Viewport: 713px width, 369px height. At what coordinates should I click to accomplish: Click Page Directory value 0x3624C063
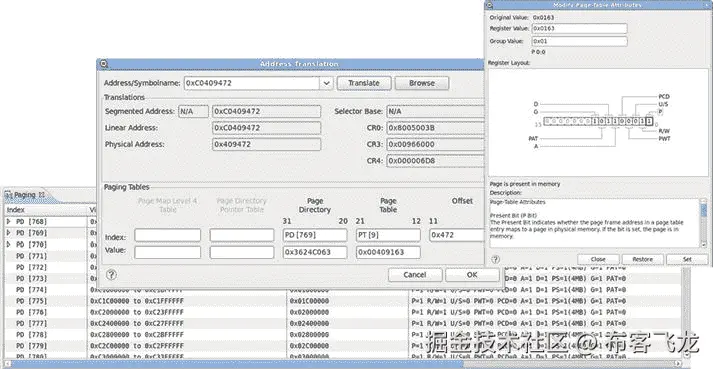tap(315, 252)
